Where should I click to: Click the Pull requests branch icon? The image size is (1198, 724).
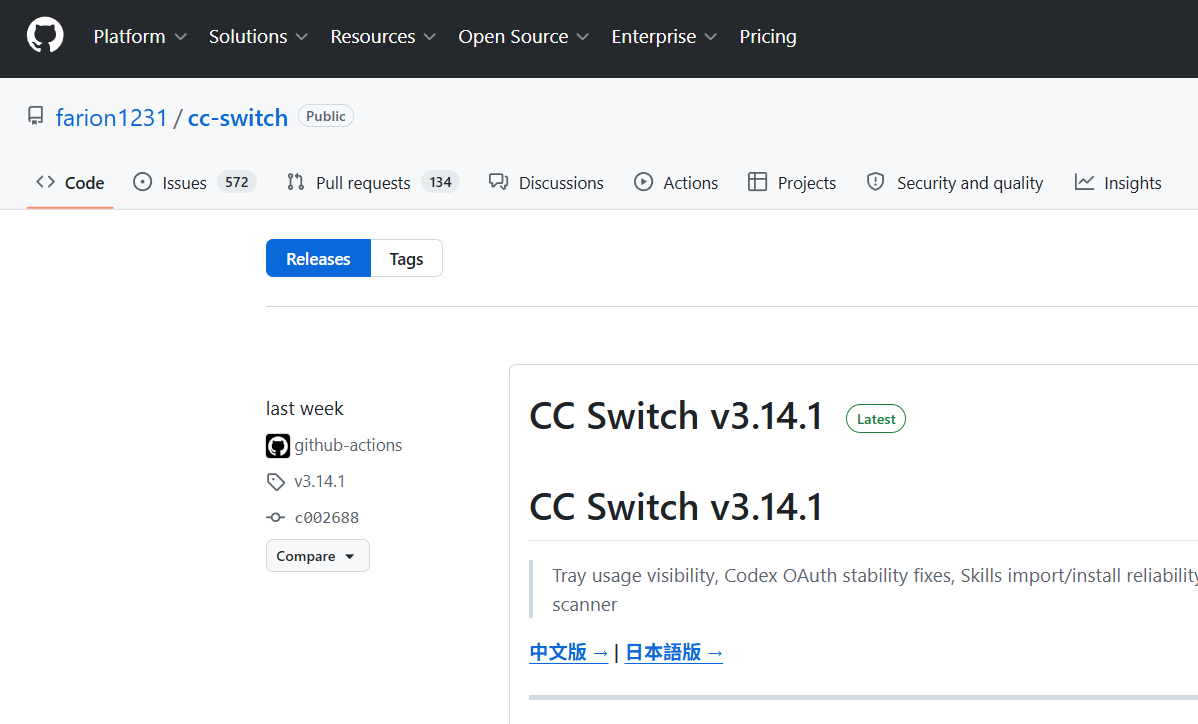[296, 182]
